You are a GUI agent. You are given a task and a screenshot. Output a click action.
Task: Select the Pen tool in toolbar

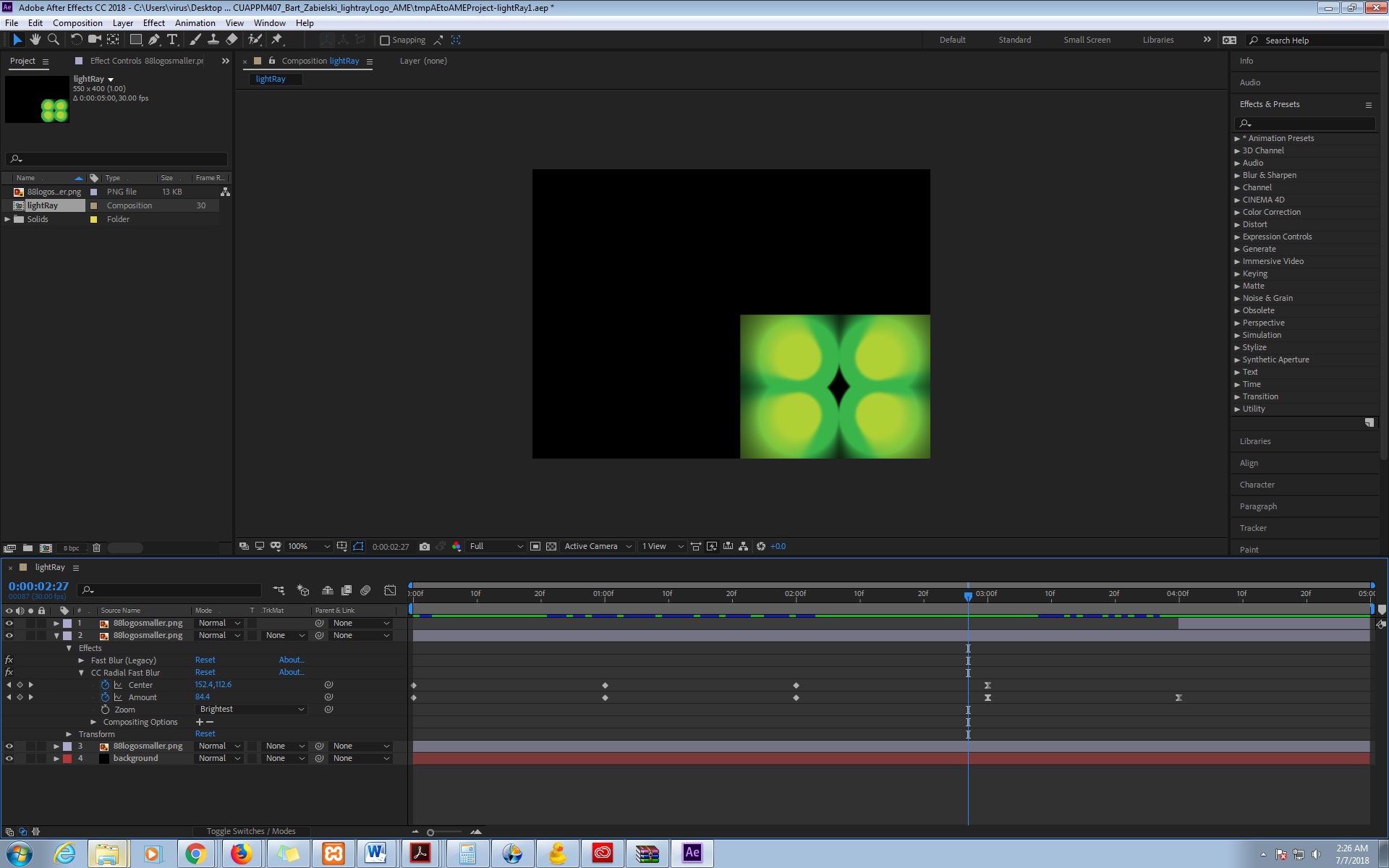coord(152,39)
